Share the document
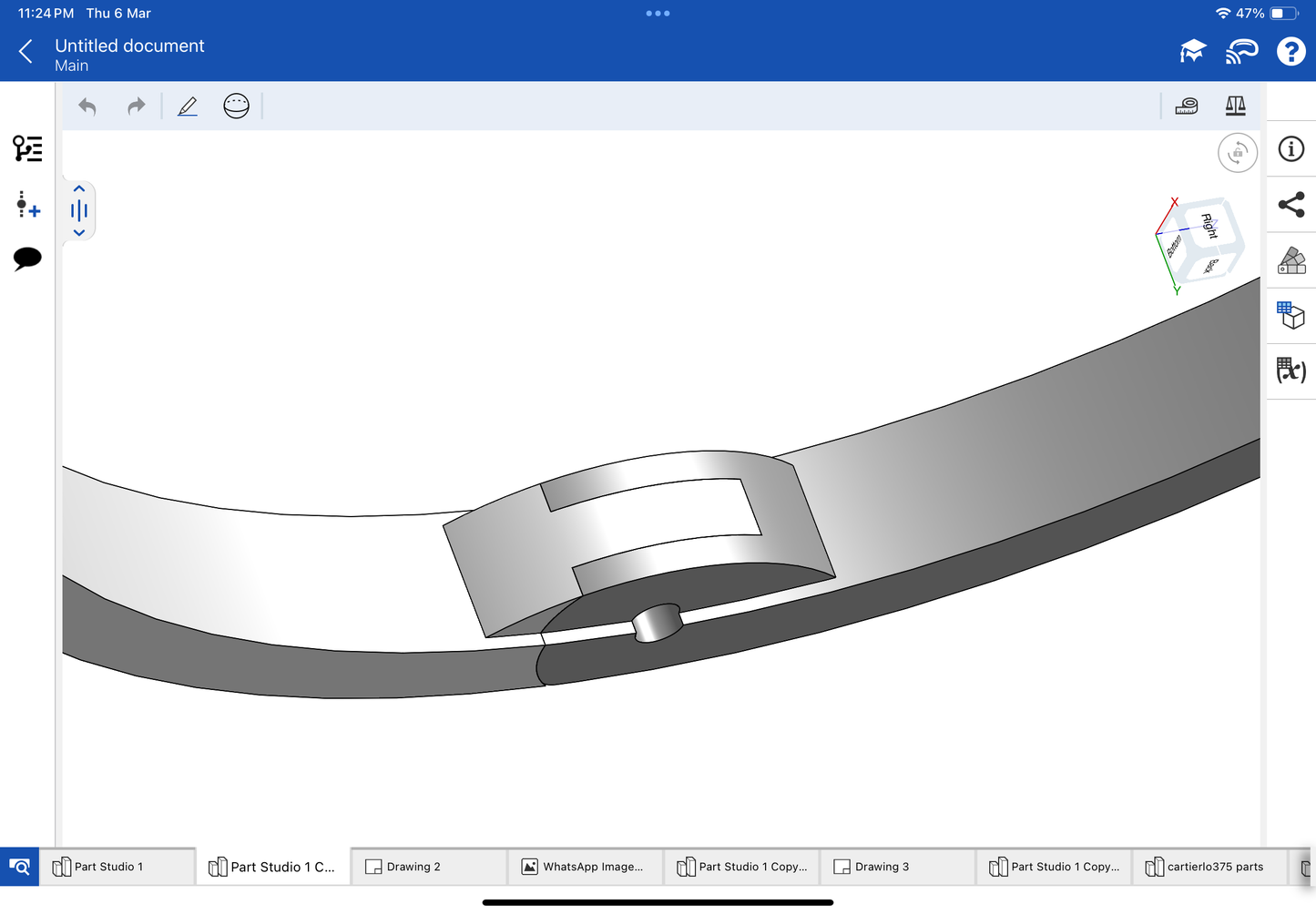Screen dimensions: 1316x914 pyautogui.click(x=1290, y=205)
